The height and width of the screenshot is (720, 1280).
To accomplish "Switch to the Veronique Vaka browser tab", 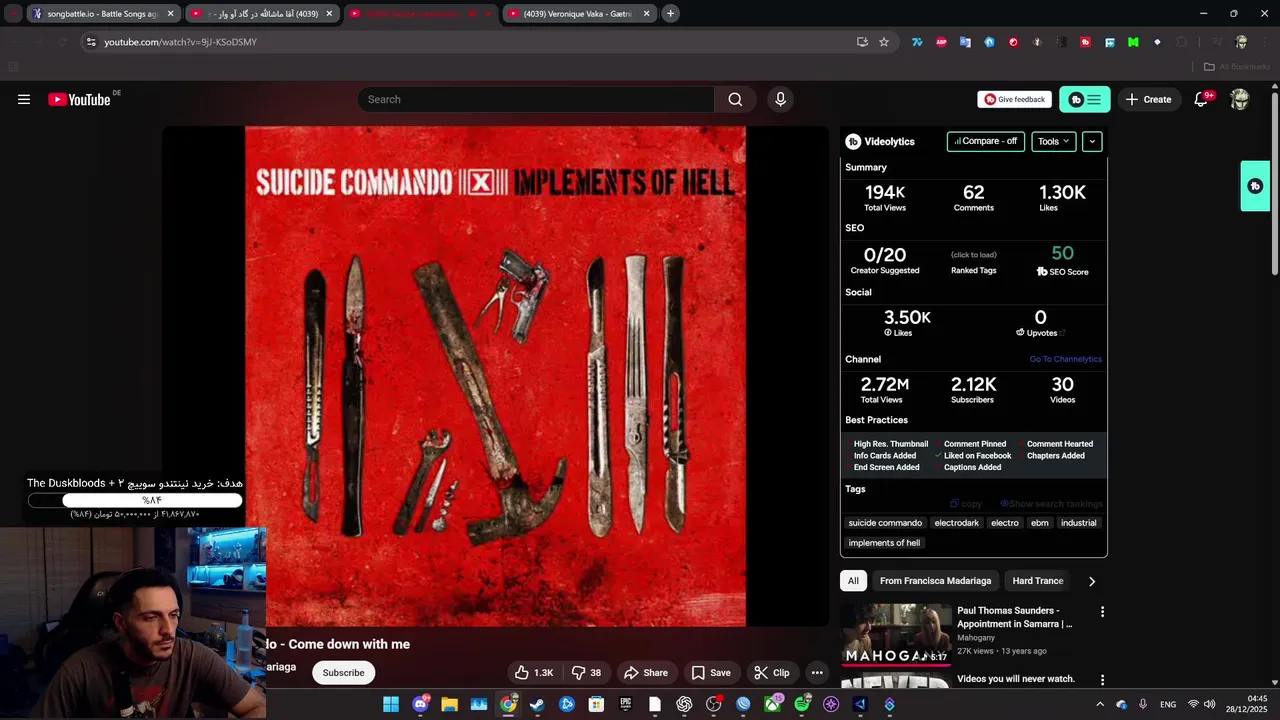I will [578, 14].
